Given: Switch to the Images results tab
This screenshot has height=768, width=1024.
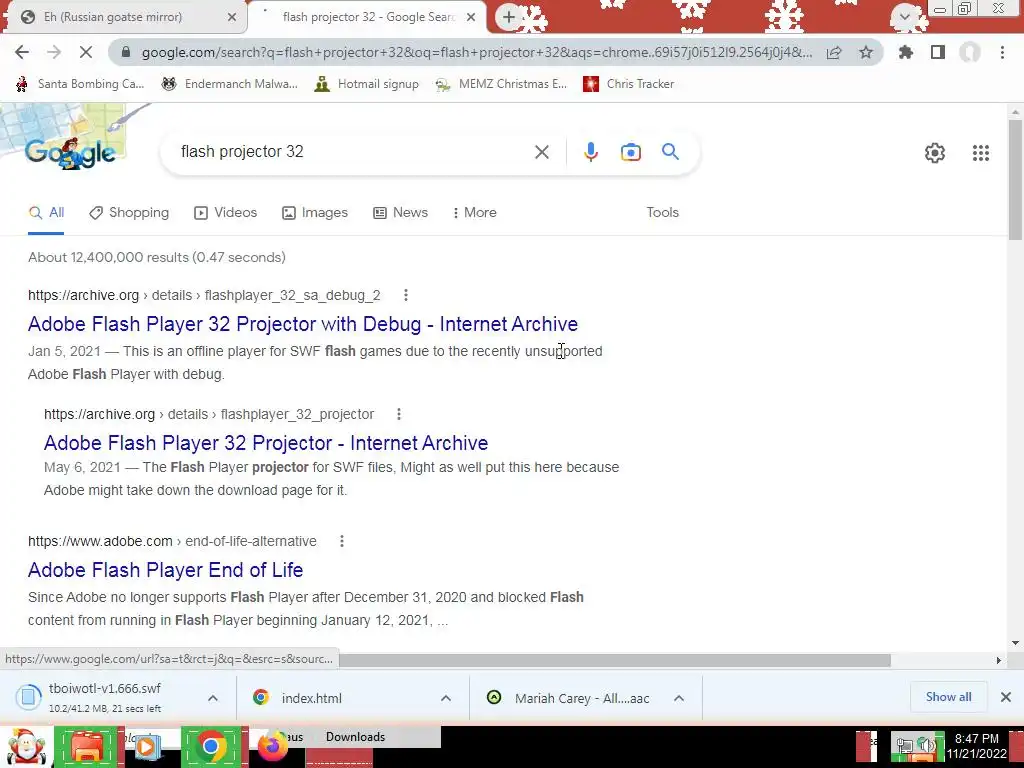Looking at the screenshot, I should tap(315, 213).
